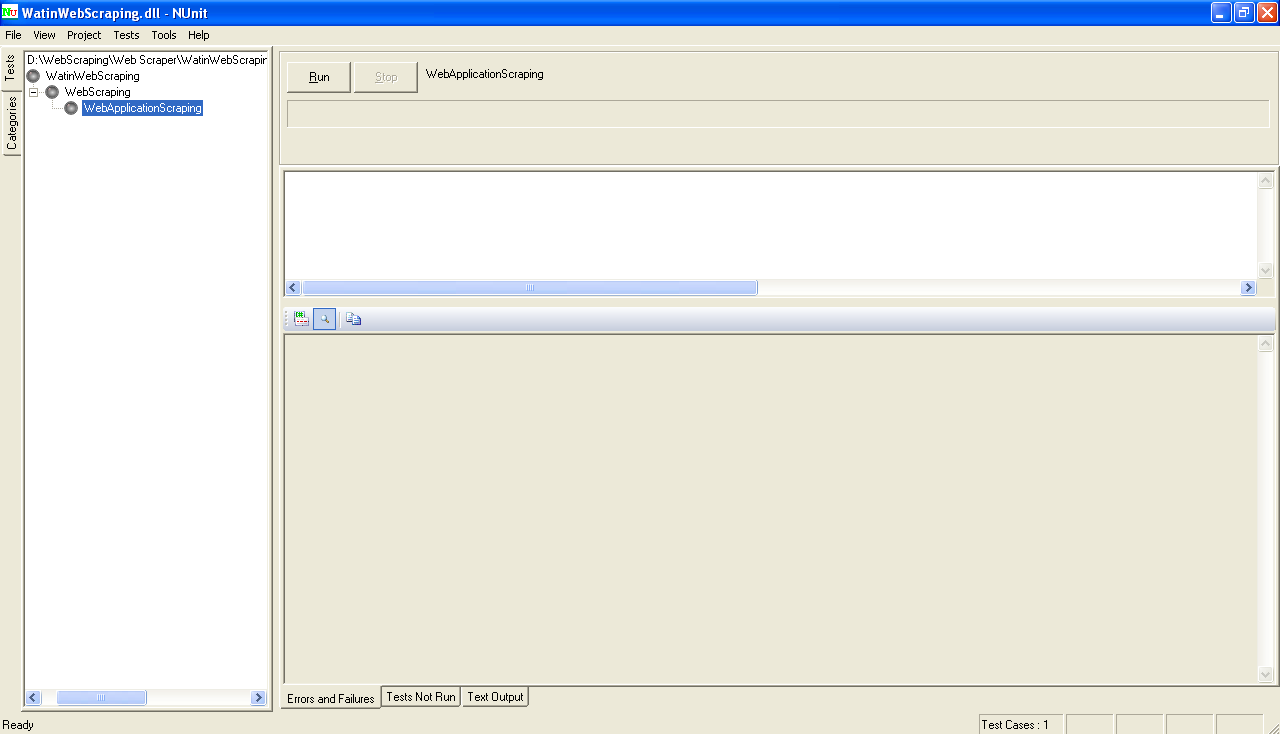Open the File menu
This screenshot has height=734, width=1280.
(13, 35)
